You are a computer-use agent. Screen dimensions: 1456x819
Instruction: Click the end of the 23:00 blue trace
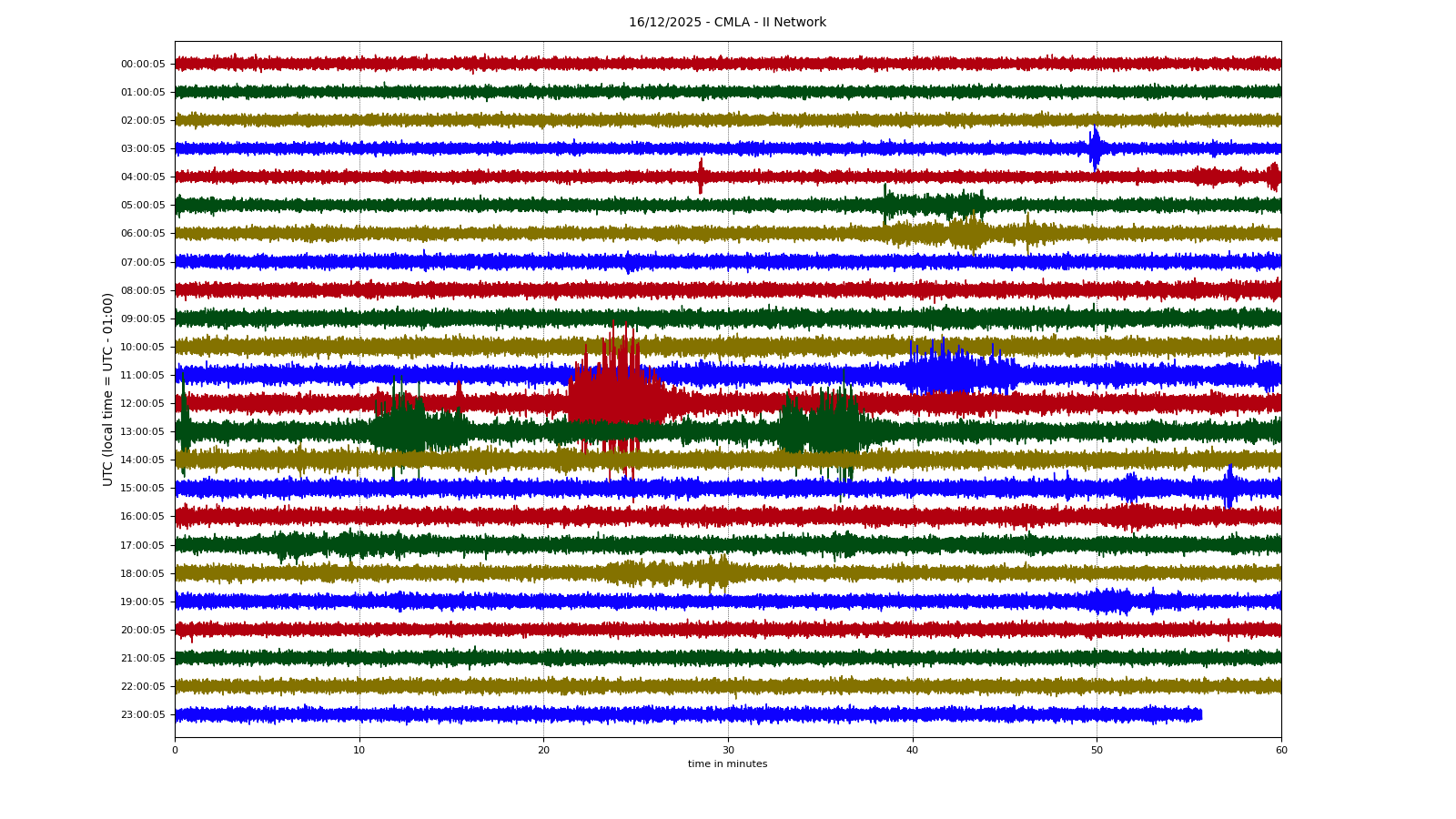tap(1200, 715)
